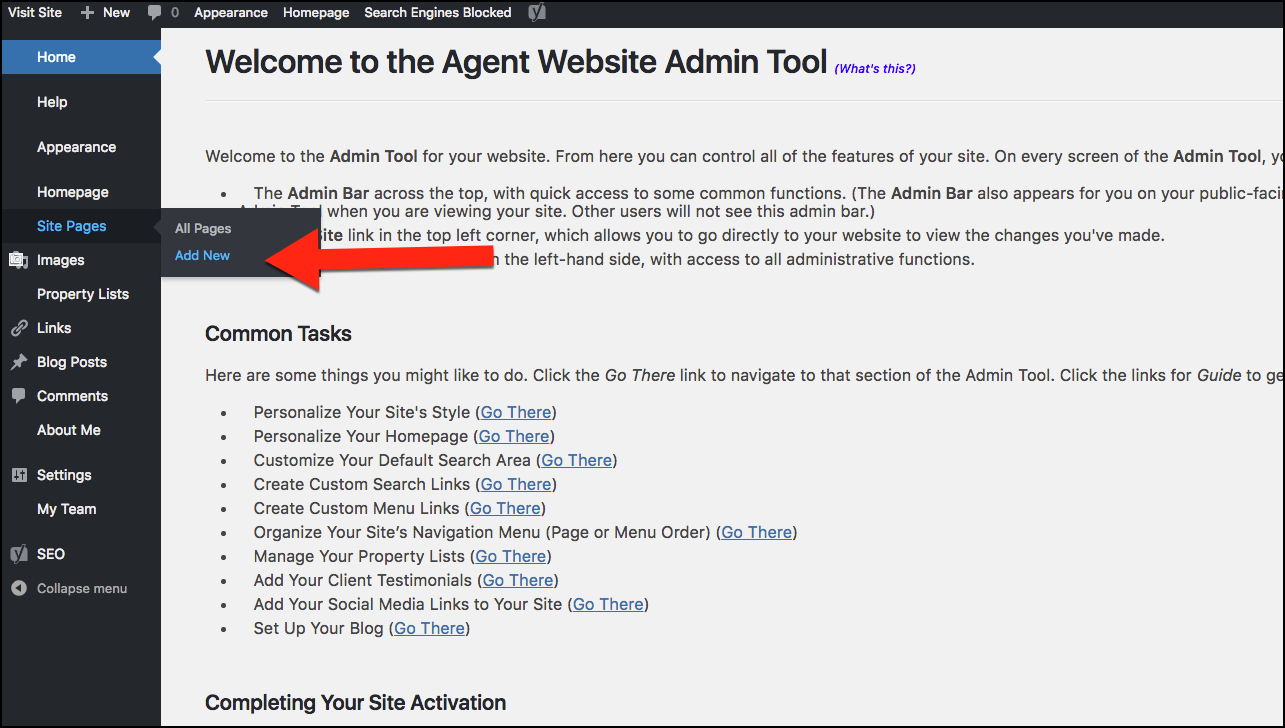1285x728 pixels.
Task: Click the chain icon beside Links
Action: tap(18, 328)
